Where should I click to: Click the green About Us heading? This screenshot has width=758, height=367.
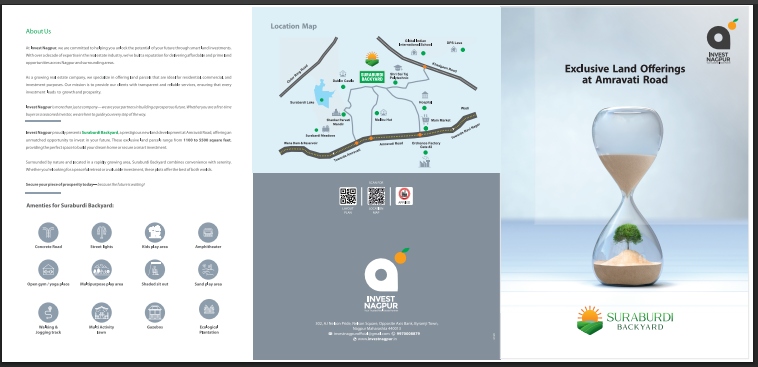(38, 31)
